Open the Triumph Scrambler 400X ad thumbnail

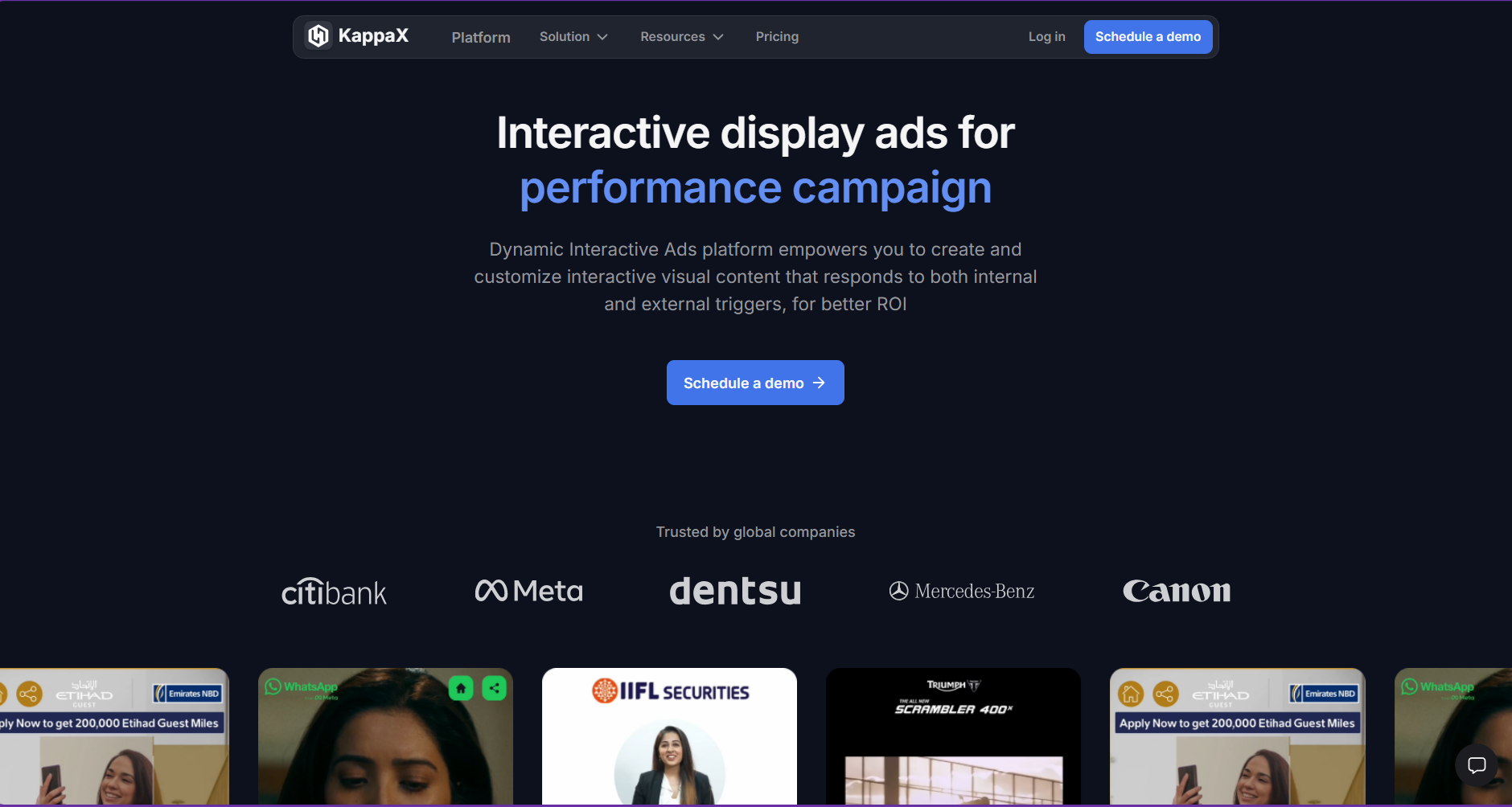953,736
